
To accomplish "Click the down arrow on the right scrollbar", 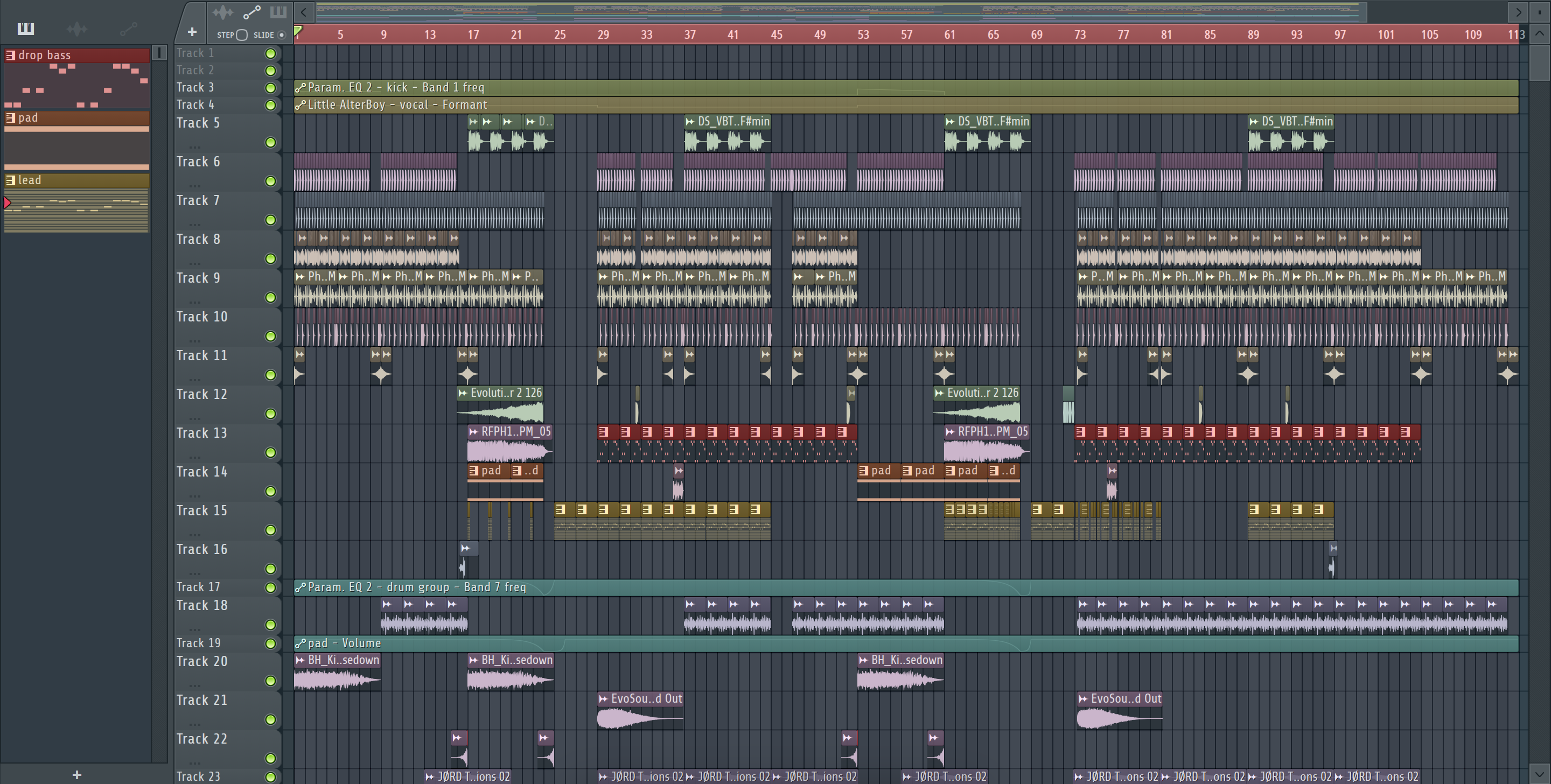I will point(1540,774).
